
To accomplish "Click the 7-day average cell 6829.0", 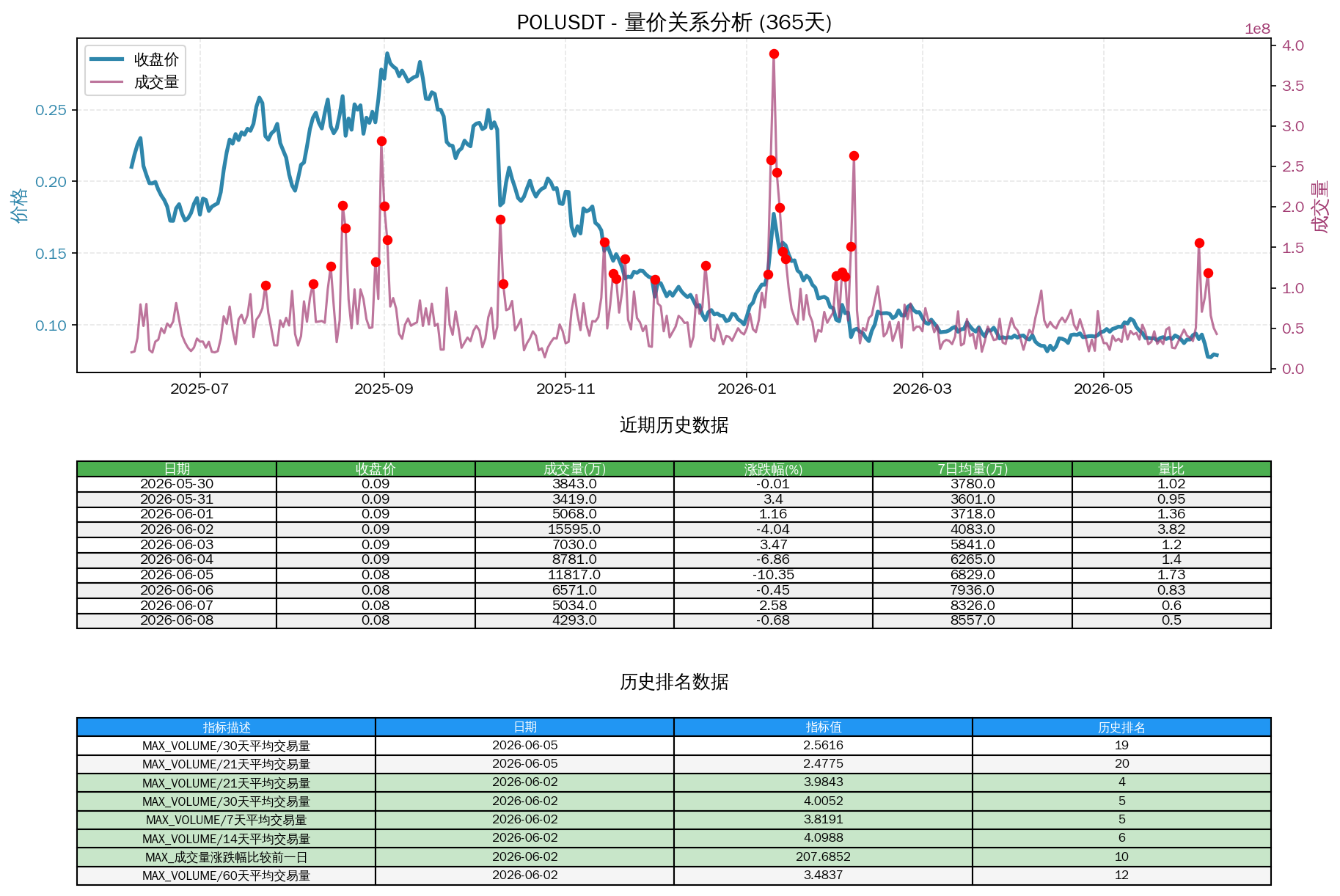I will pyautogui.click(x=973, y=575).
